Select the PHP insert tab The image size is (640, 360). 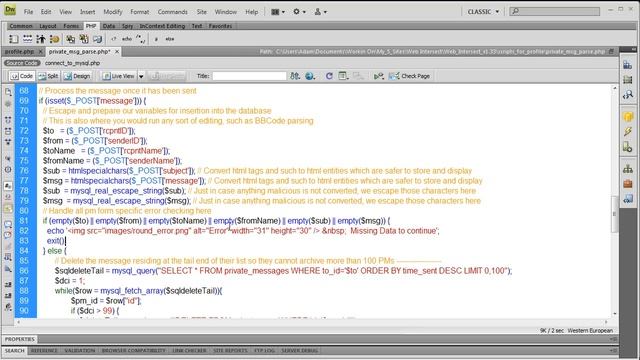pyautogui.click(x=91, y=26)
